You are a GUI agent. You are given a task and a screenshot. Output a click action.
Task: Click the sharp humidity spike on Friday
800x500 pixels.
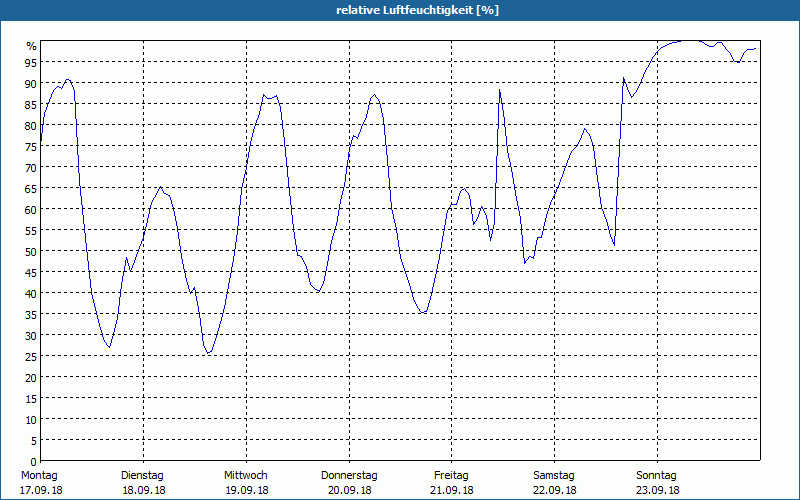click(499, 90)
